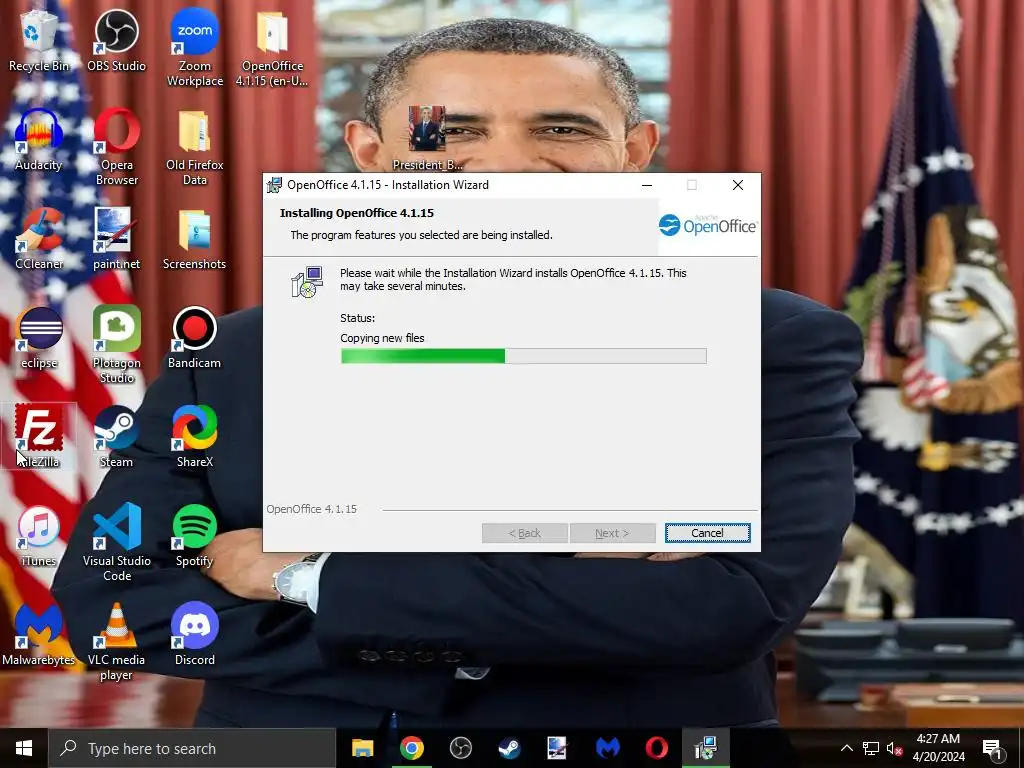Launch Malwarebytes desktop shortcut
This screenshot has width=1024, height=768.
[x=39, y=635]
